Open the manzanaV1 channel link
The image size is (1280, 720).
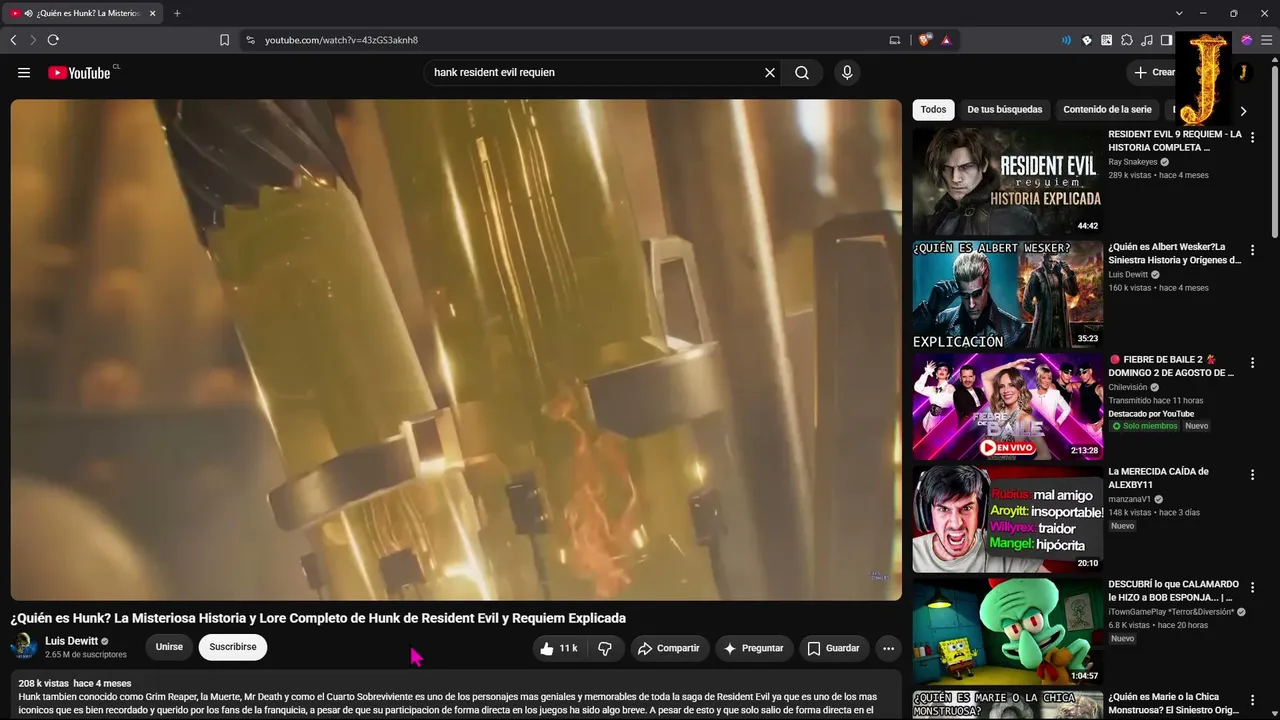(1130, 499)
